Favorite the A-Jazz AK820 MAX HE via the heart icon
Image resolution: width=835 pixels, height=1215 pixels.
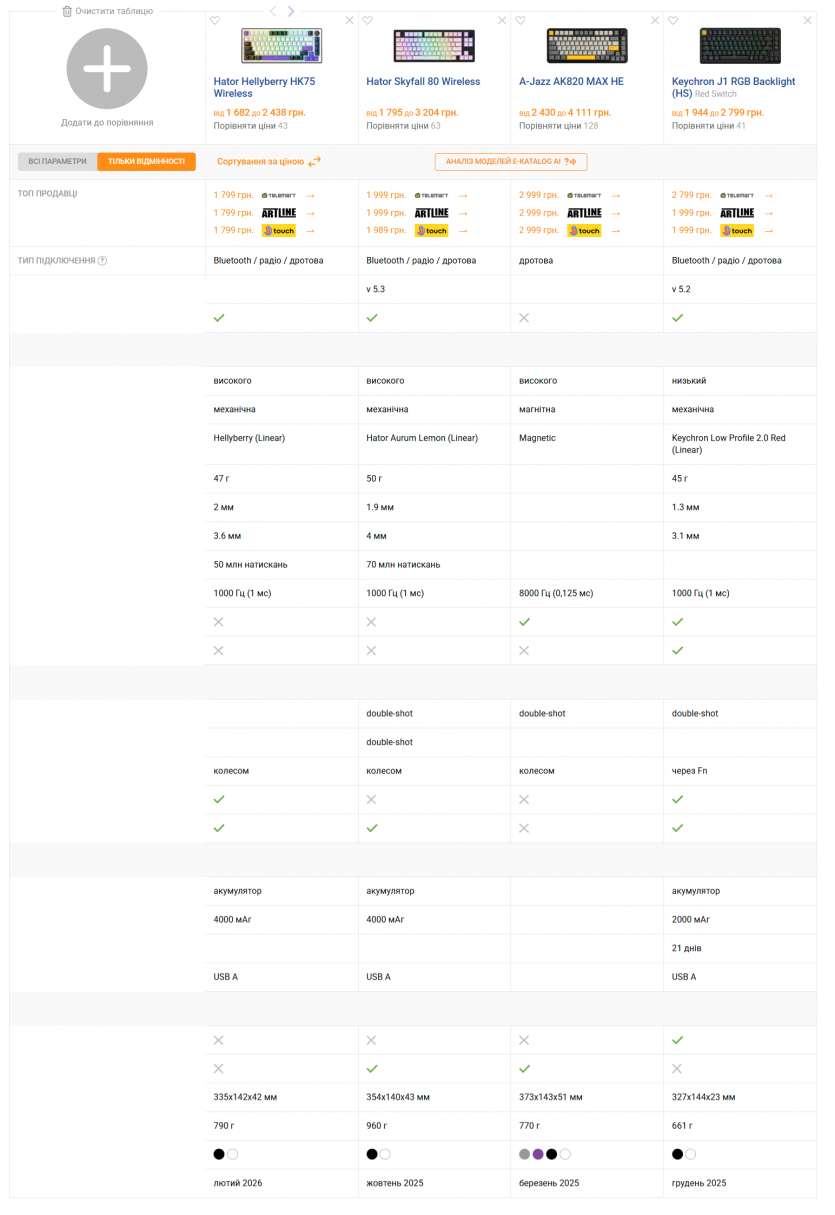tap(520, 21)
